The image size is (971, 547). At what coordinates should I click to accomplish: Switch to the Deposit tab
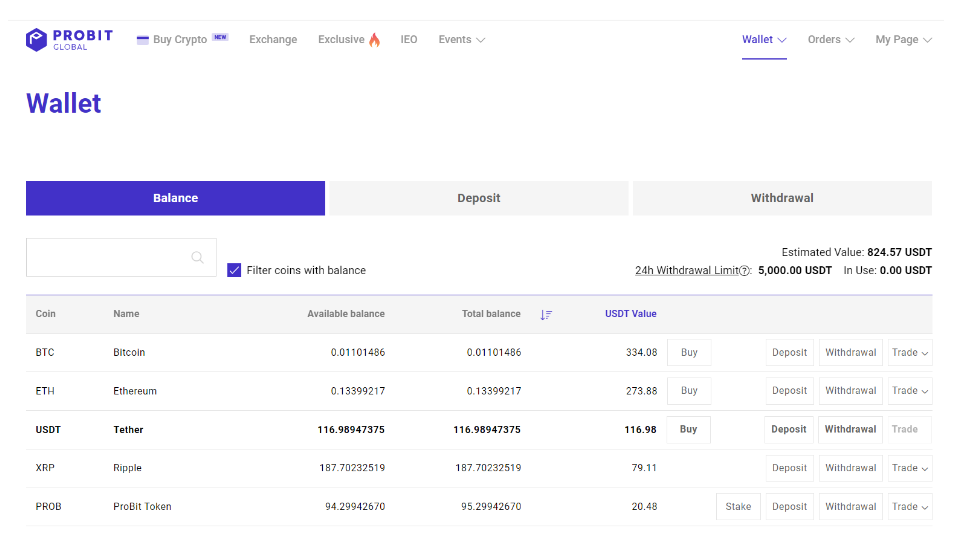(479, 198)
